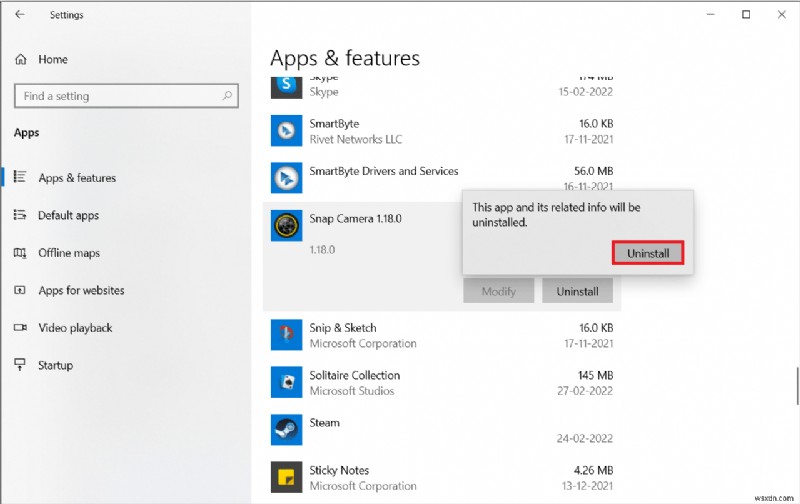Go back using the back arrow
This screenshot has width=800, height=504.
pyautogui.click(x=21, y=15)
